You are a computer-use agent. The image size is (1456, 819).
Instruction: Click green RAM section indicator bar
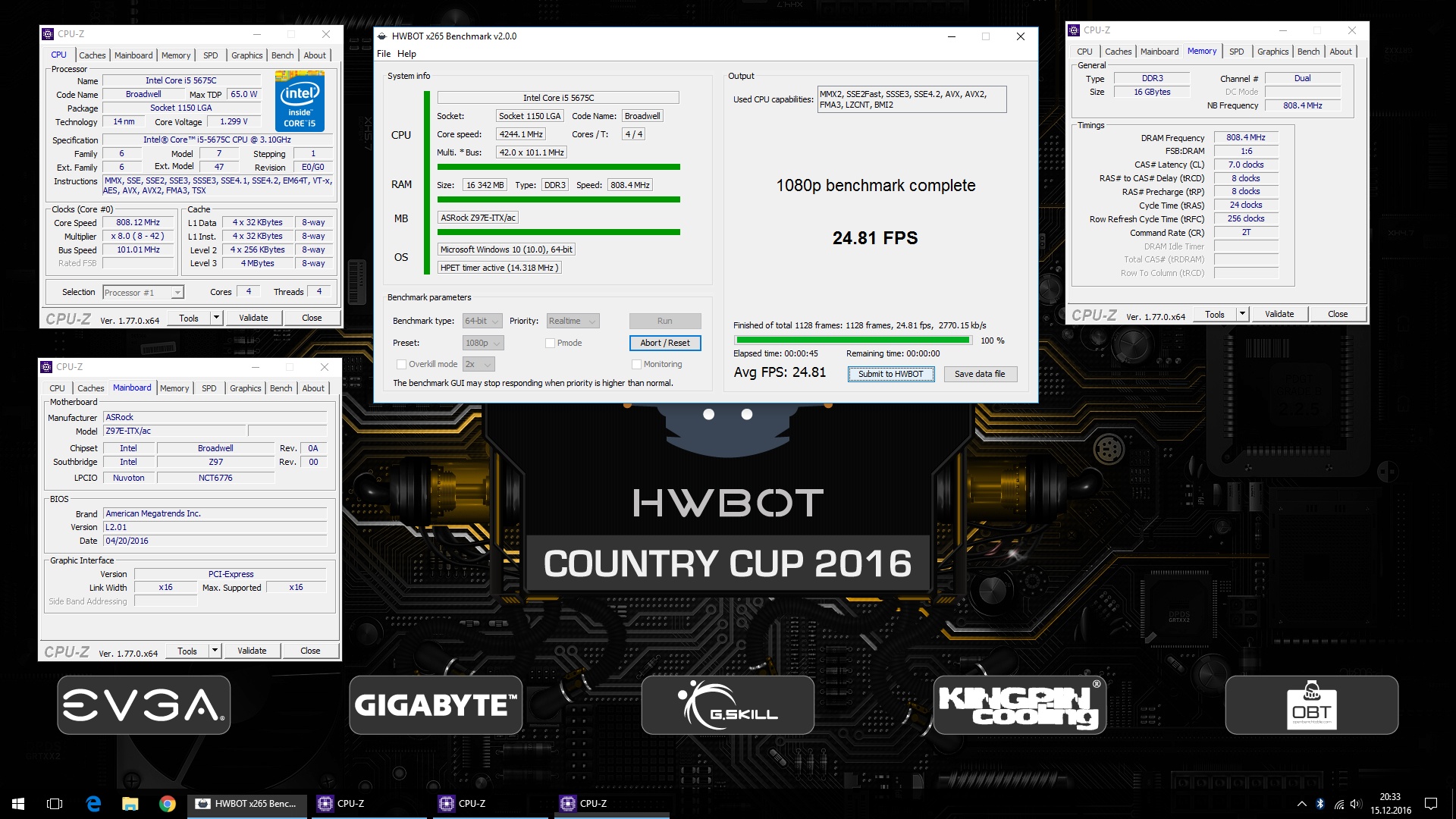[559, 200]
